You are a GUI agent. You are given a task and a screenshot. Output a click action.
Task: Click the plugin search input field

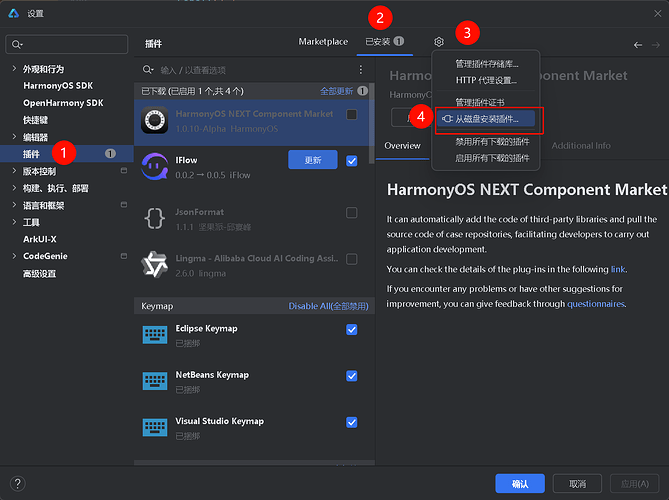(x=250, y=70)
